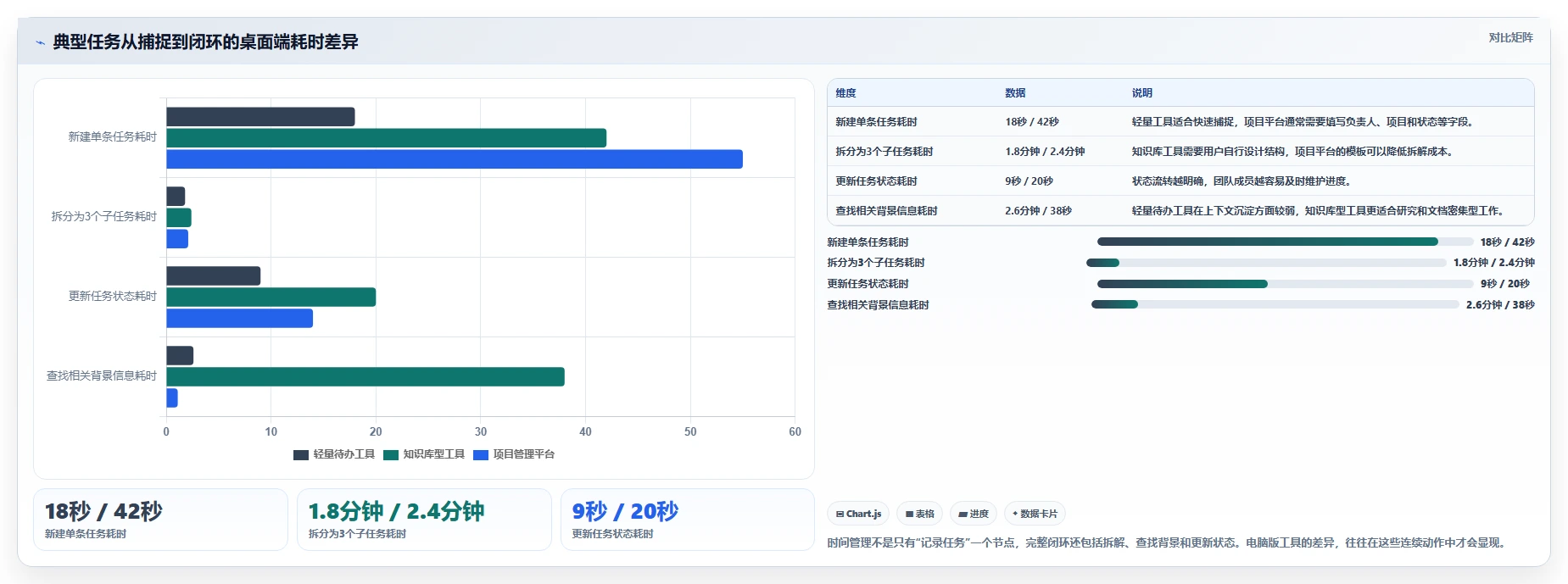This screenshot has width=1568, height=584.
Task: Click the dark bar for 新建单条任务耗时
Action: coord(260,117)
